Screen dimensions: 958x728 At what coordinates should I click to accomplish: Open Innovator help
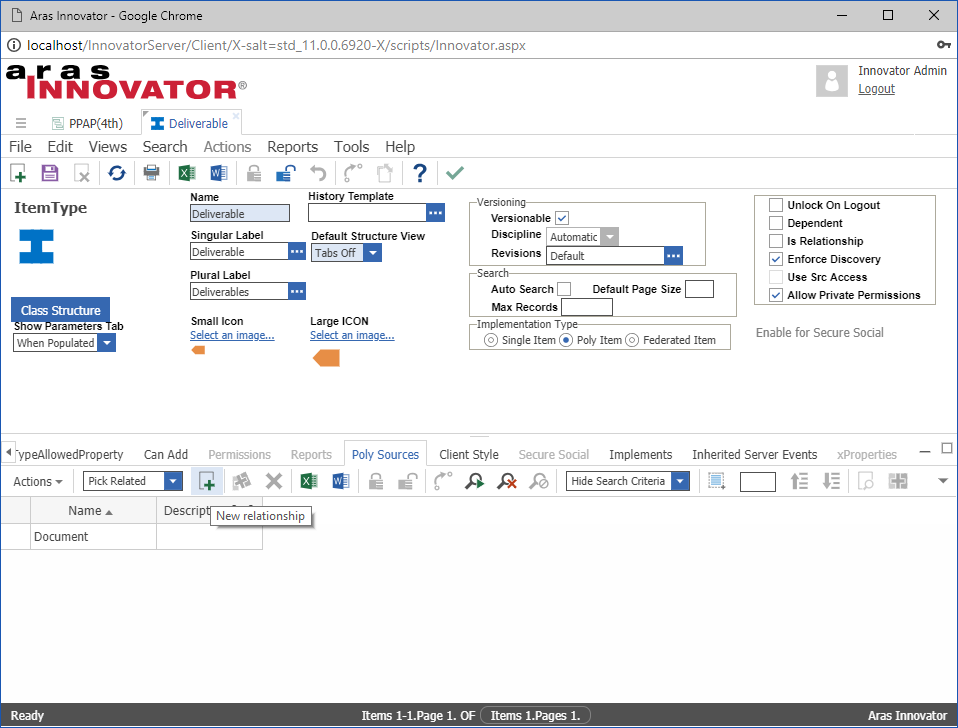(419, 172)
